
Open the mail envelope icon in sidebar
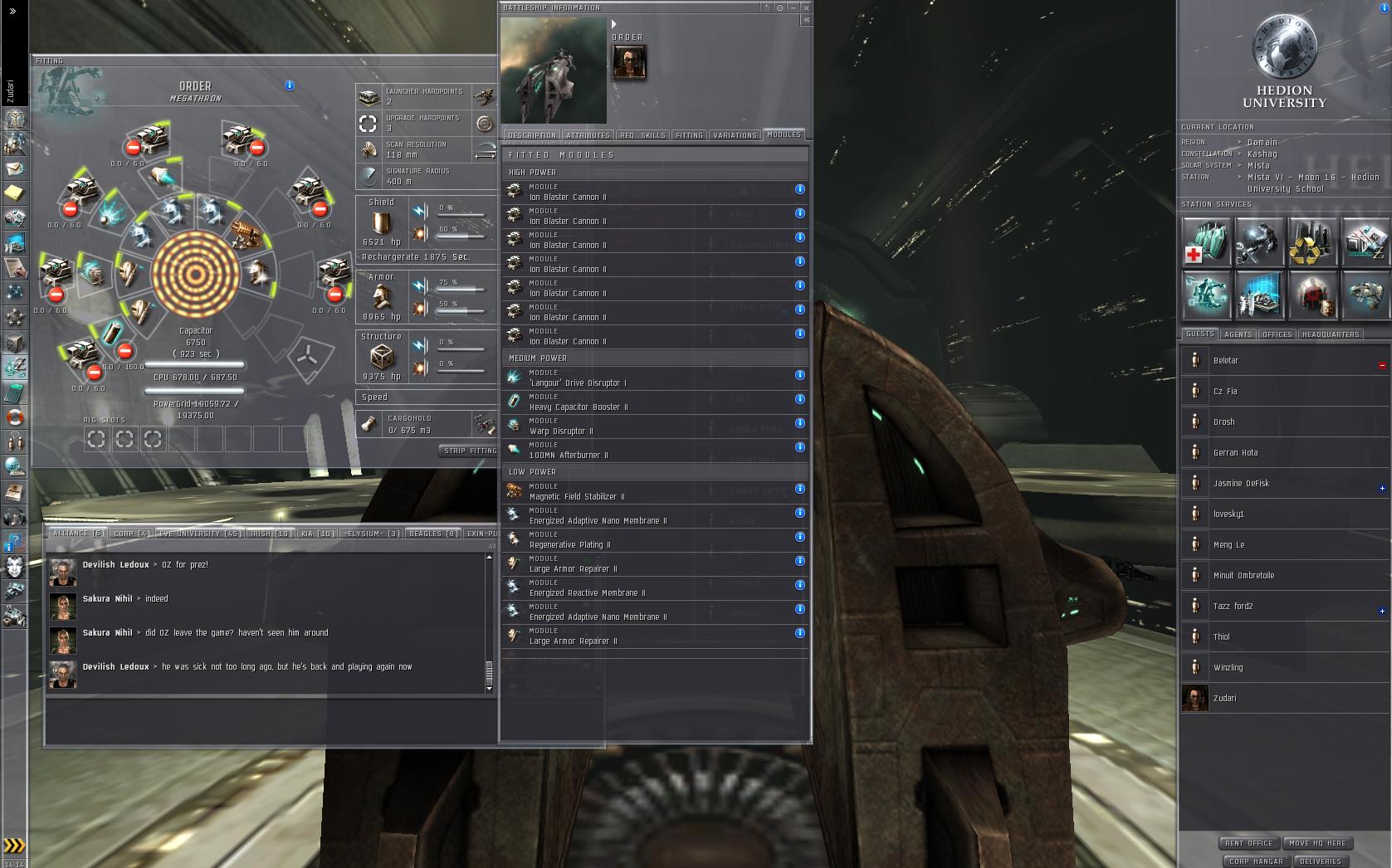(x=14, y=169)
